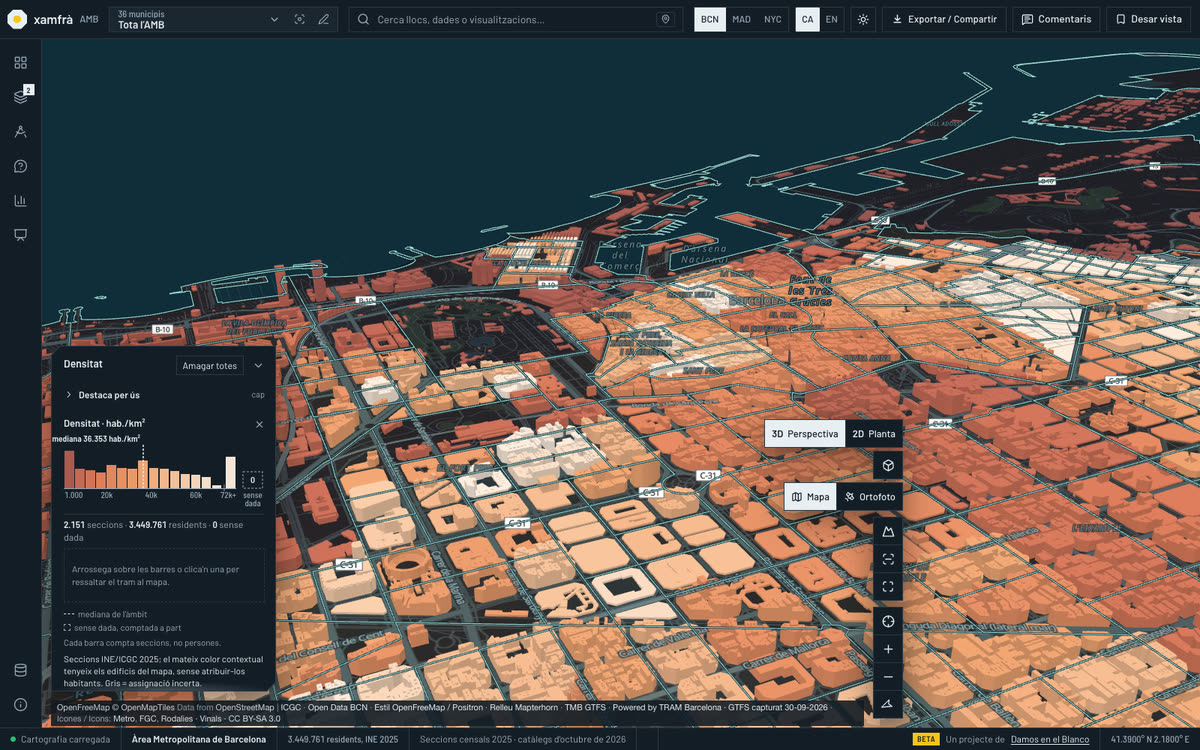Click 'Seccions censals 2025' status text
Image resolution: width=1200 pixels, height=750 pixels.
point(523,739)
